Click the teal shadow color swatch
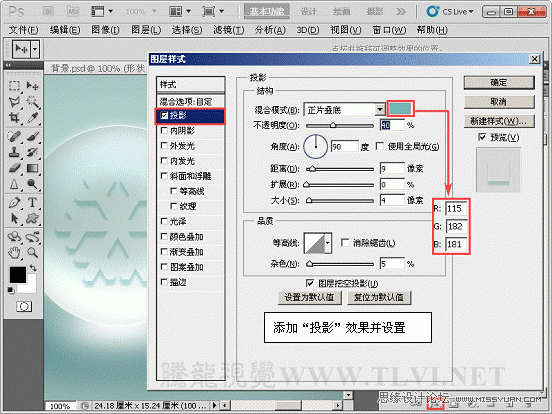The image size is (552, 414). (400, 108)
